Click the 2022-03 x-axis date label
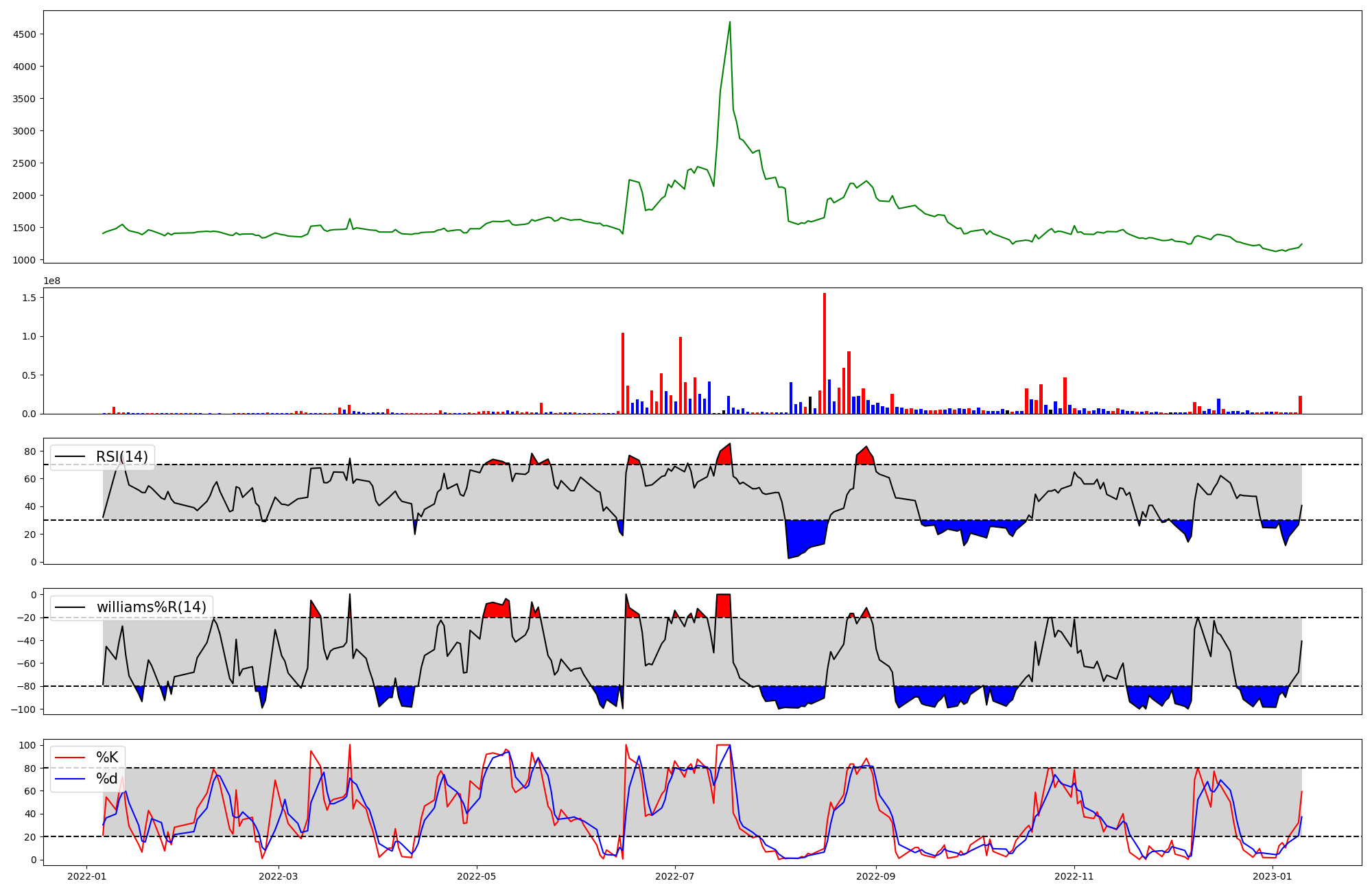 click(279, 876)
